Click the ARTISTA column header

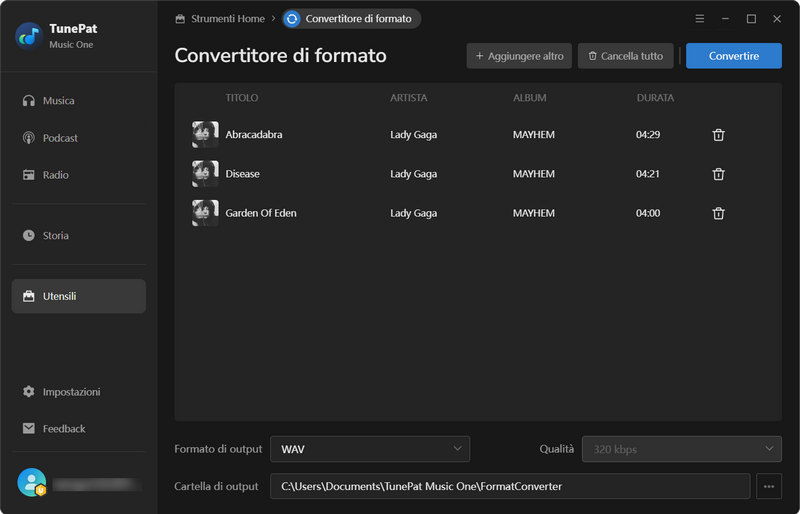pyautogui.click(x=409, y=97)
